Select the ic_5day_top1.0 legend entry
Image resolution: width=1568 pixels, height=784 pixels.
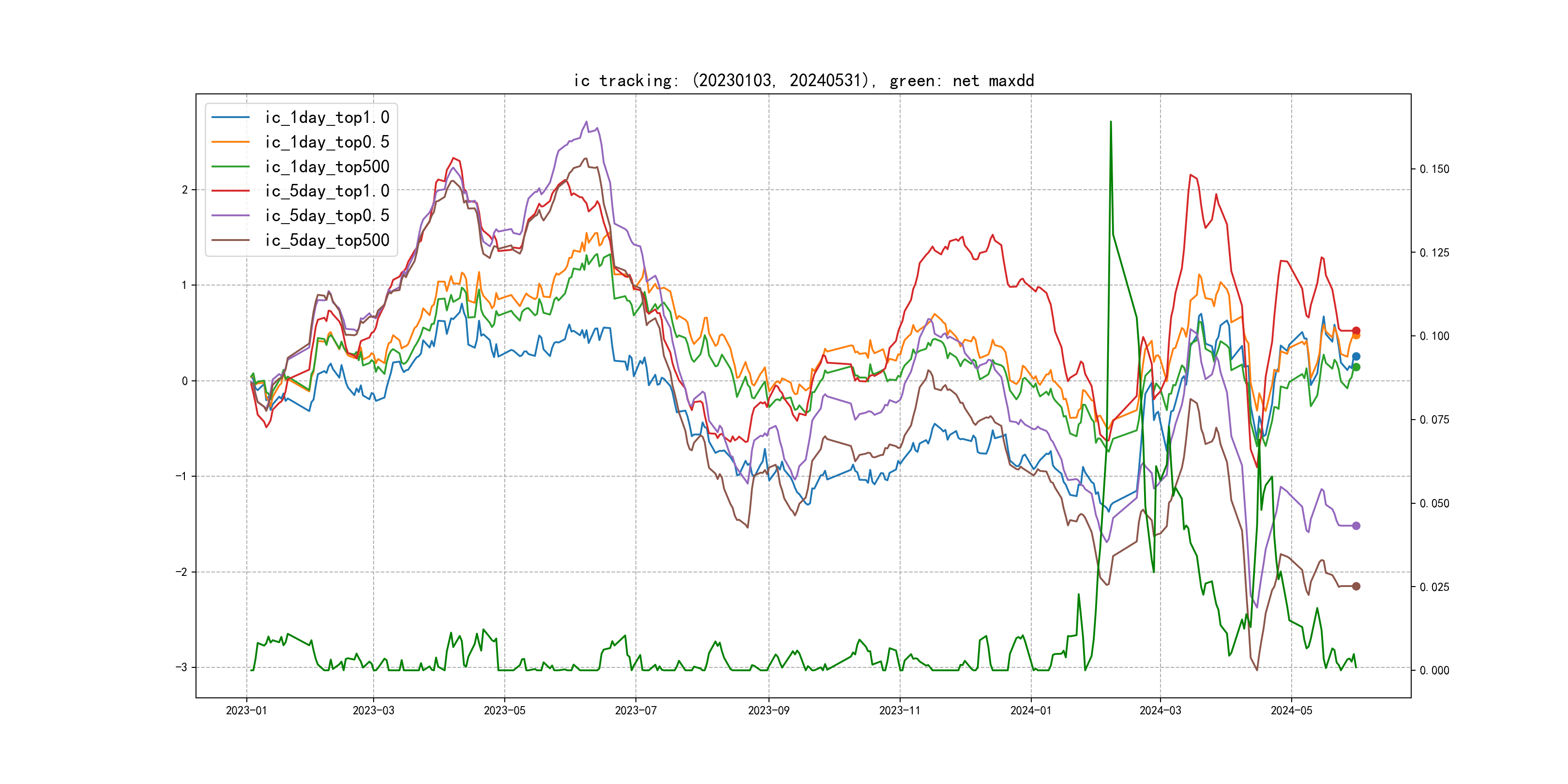326,191
